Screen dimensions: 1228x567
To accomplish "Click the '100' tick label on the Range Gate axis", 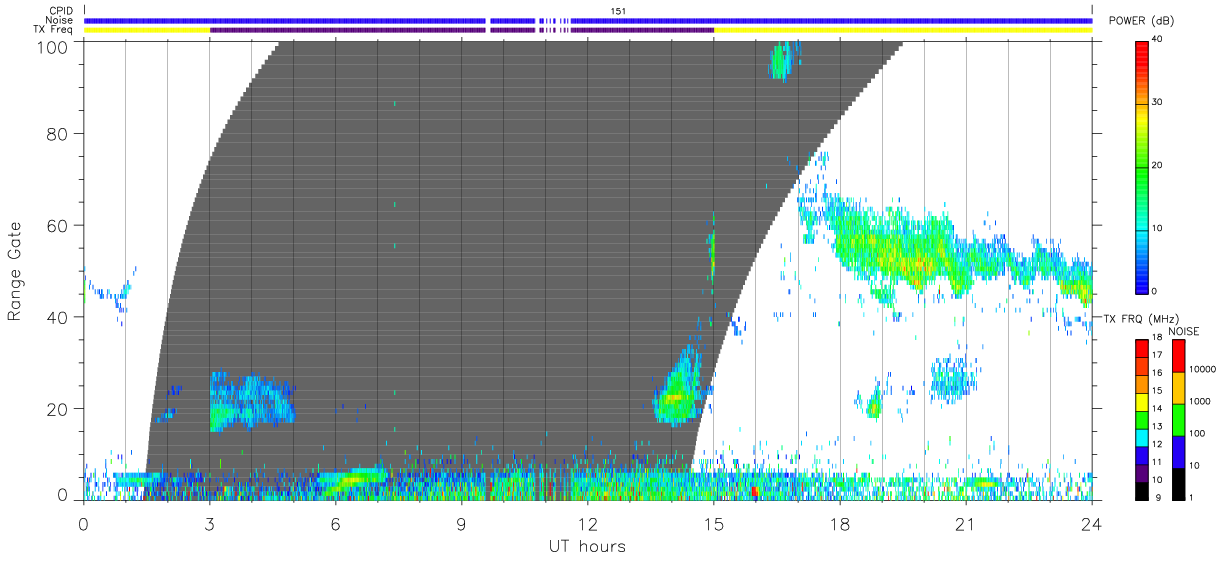I will click(52, 46).
